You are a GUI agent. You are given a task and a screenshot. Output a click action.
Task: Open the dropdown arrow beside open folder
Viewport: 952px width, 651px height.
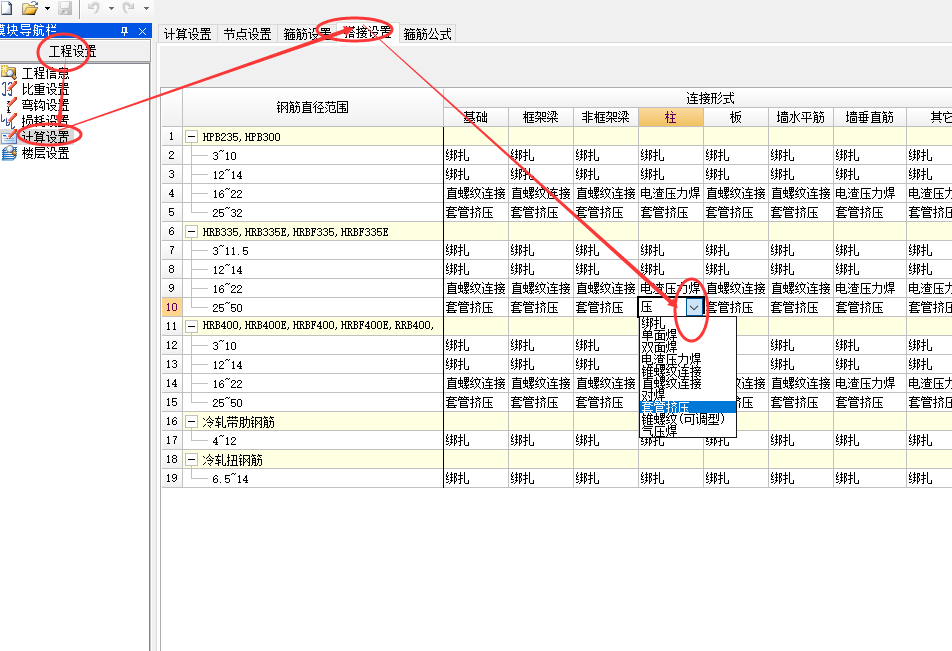click(x=47, y=9)
